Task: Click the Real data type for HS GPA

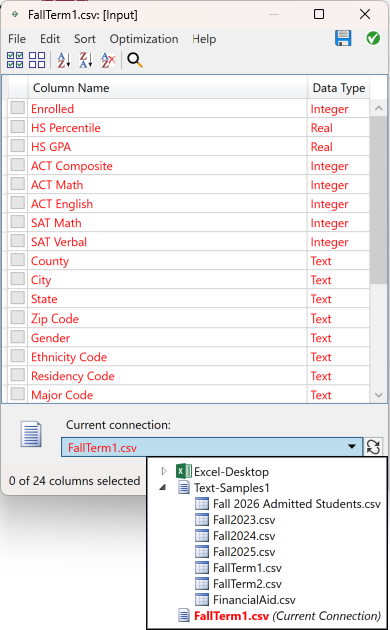Action: pyautogui.click(x=322, y=147)
